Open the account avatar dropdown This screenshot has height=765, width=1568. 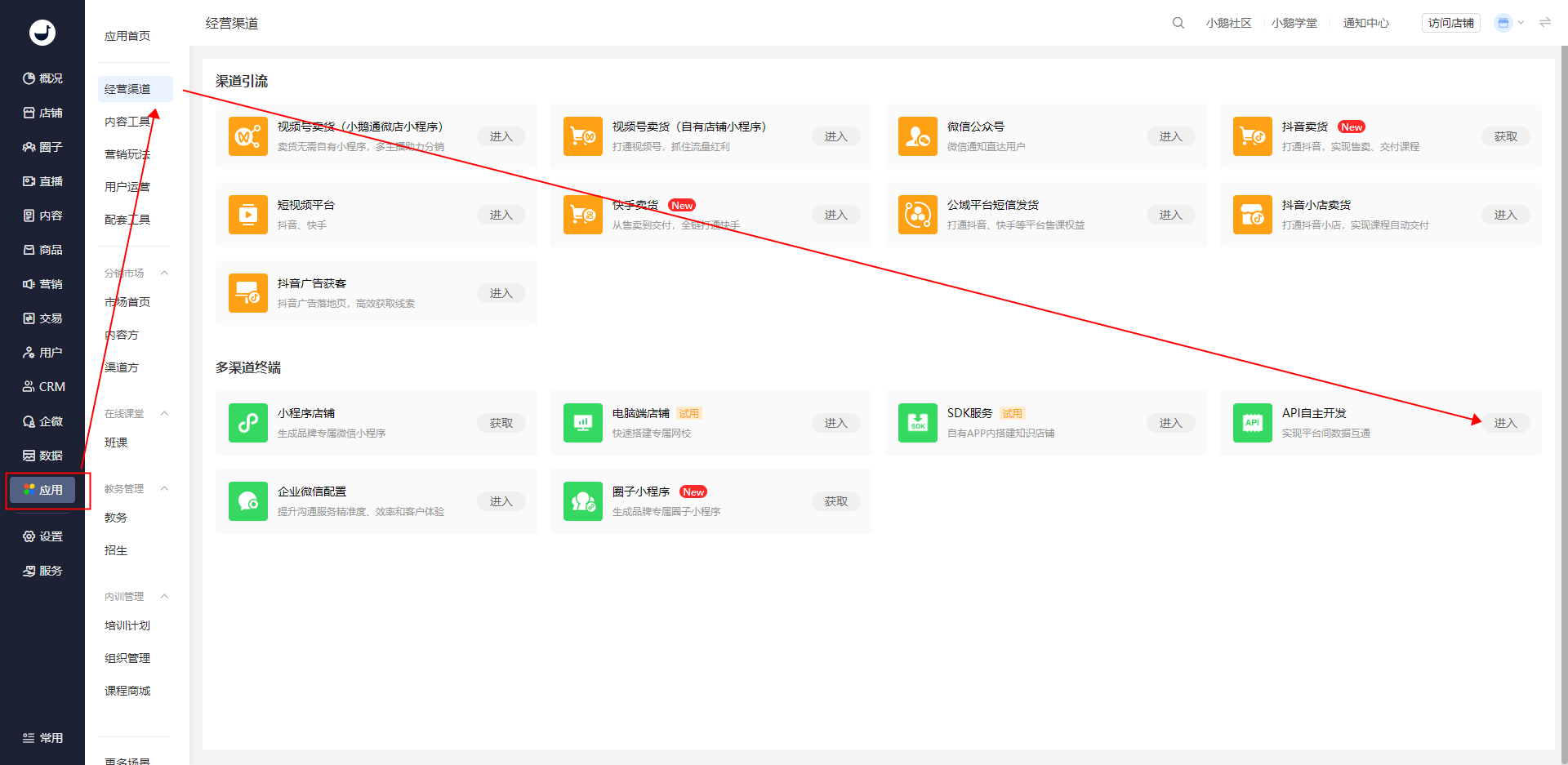click(x=1509, y=23)
